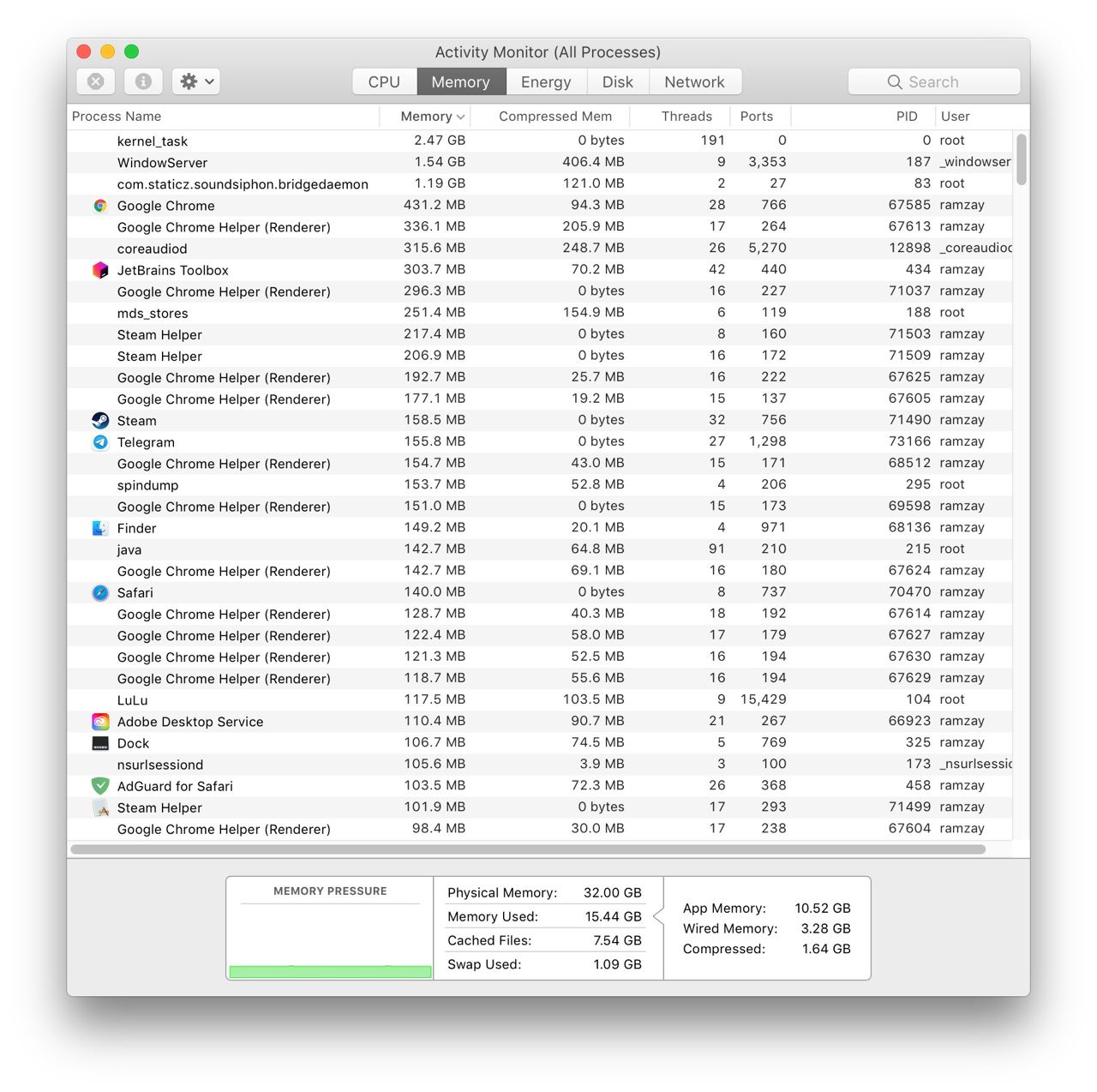Click into the Search input field
Viewport: 1097px width, 1092px height.
[x=934, y=81]
